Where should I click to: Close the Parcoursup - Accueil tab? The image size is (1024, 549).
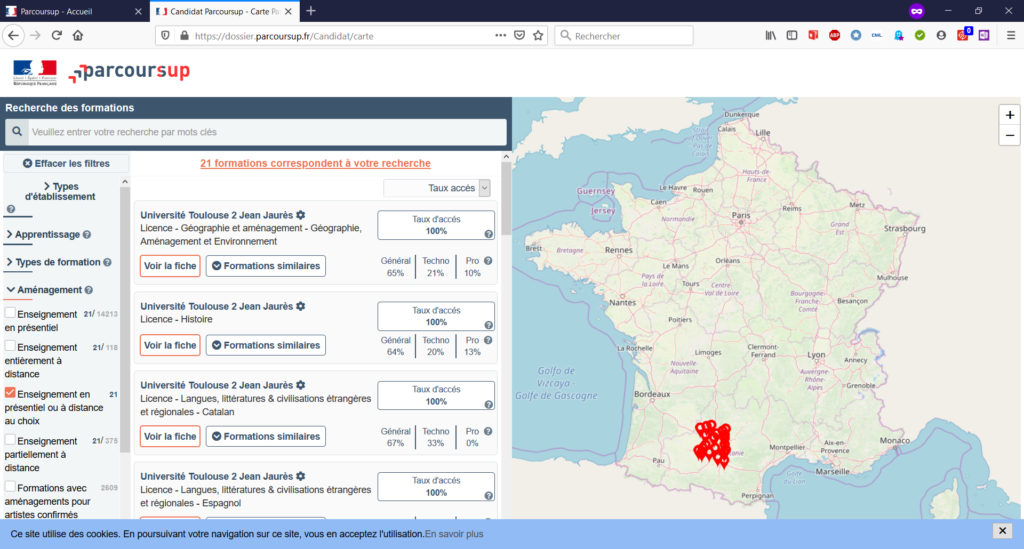138,11
